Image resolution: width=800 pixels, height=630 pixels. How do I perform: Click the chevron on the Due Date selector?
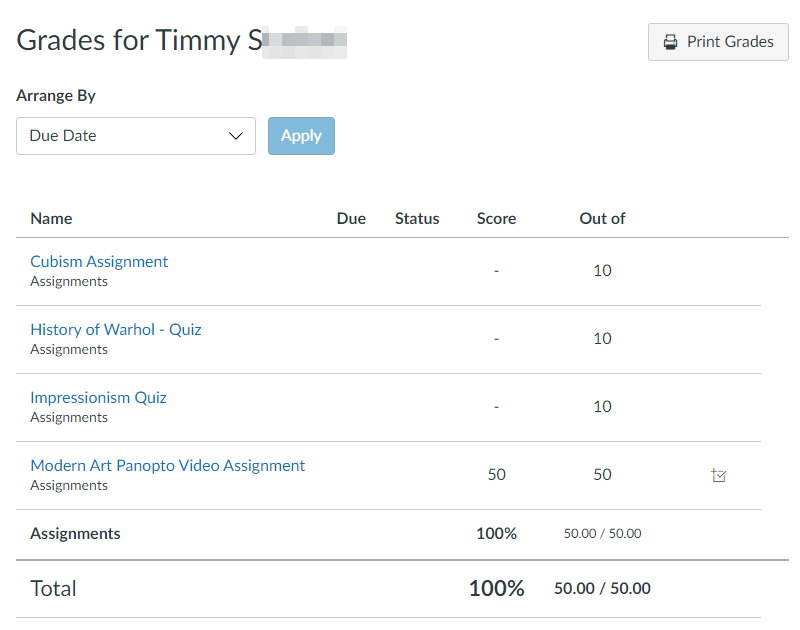click(236, 136)
